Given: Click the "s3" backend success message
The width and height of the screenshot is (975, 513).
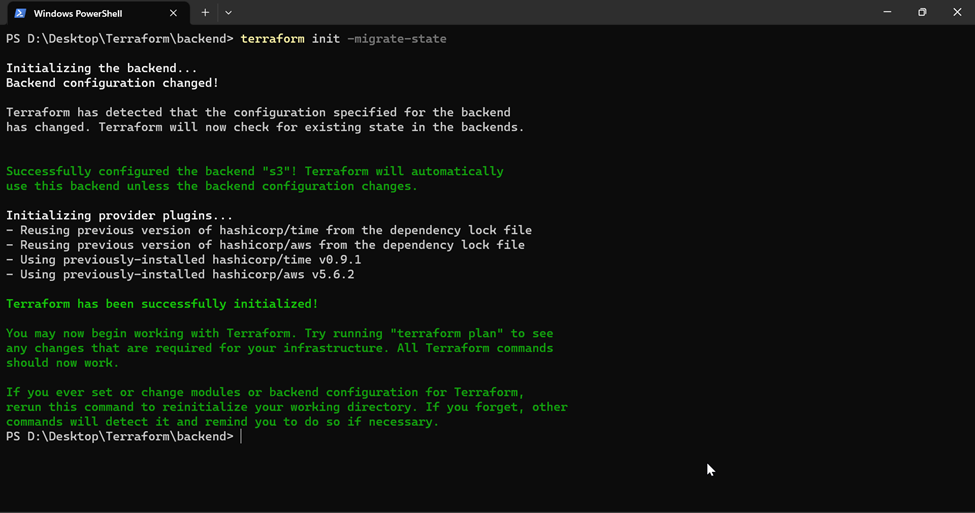Looking at the screenshot, I should point(255,178).
